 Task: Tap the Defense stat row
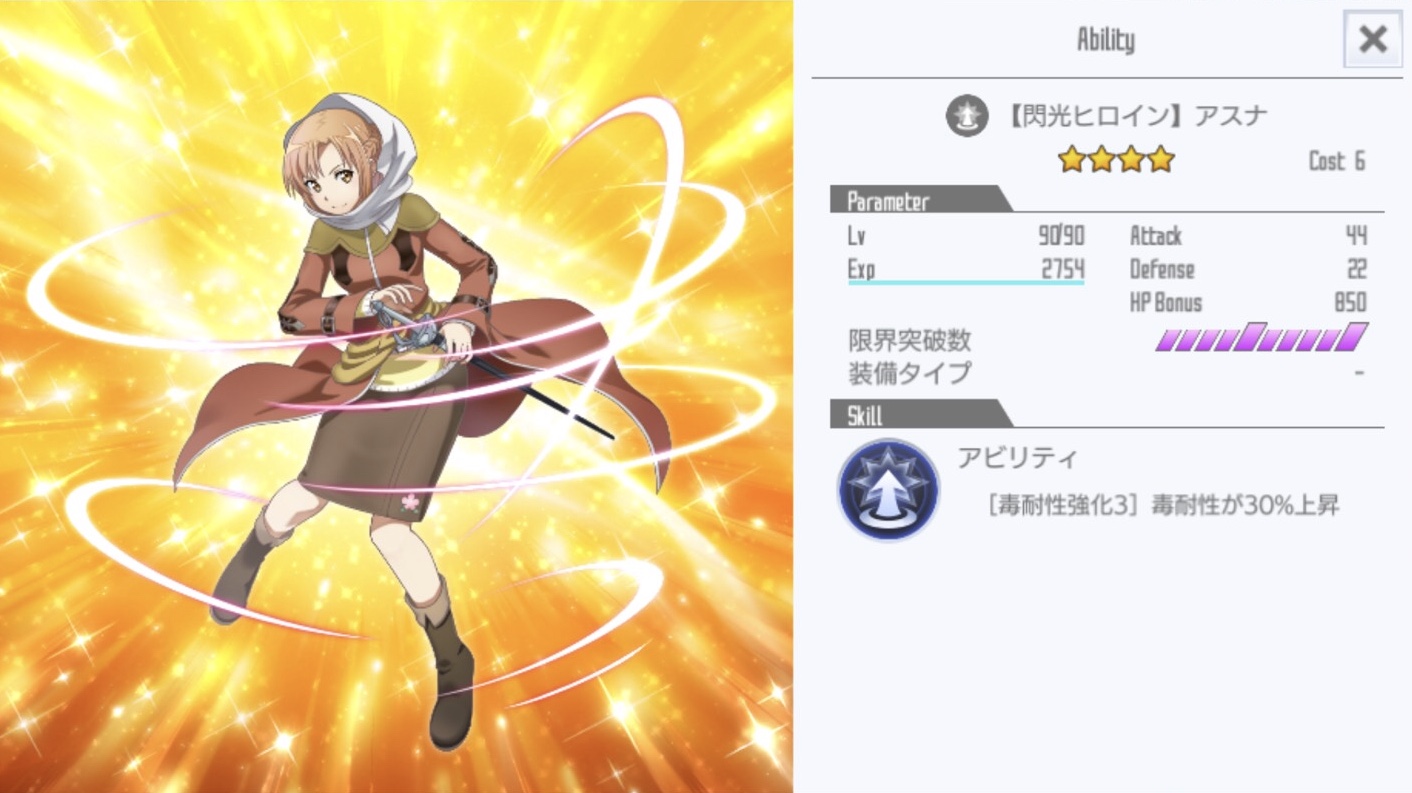click(x=1248, y=270)
